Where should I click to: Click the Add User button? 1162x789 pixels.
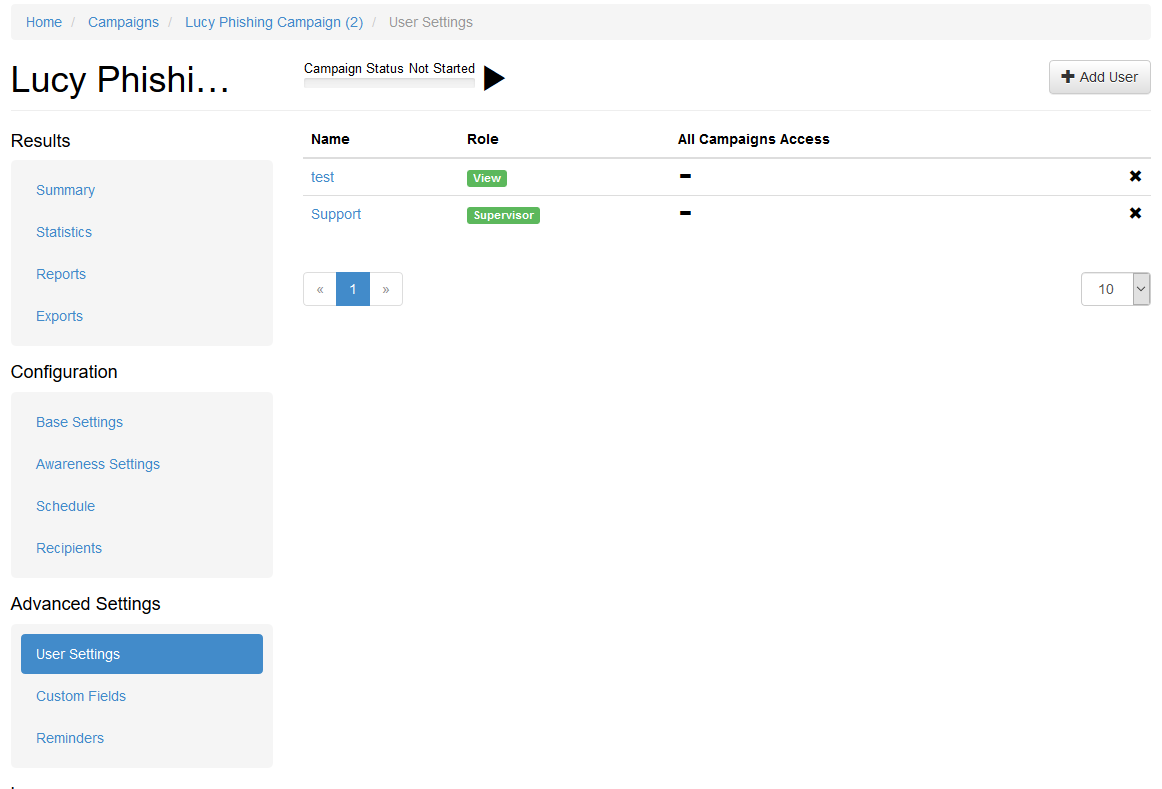pos(1099,77)
